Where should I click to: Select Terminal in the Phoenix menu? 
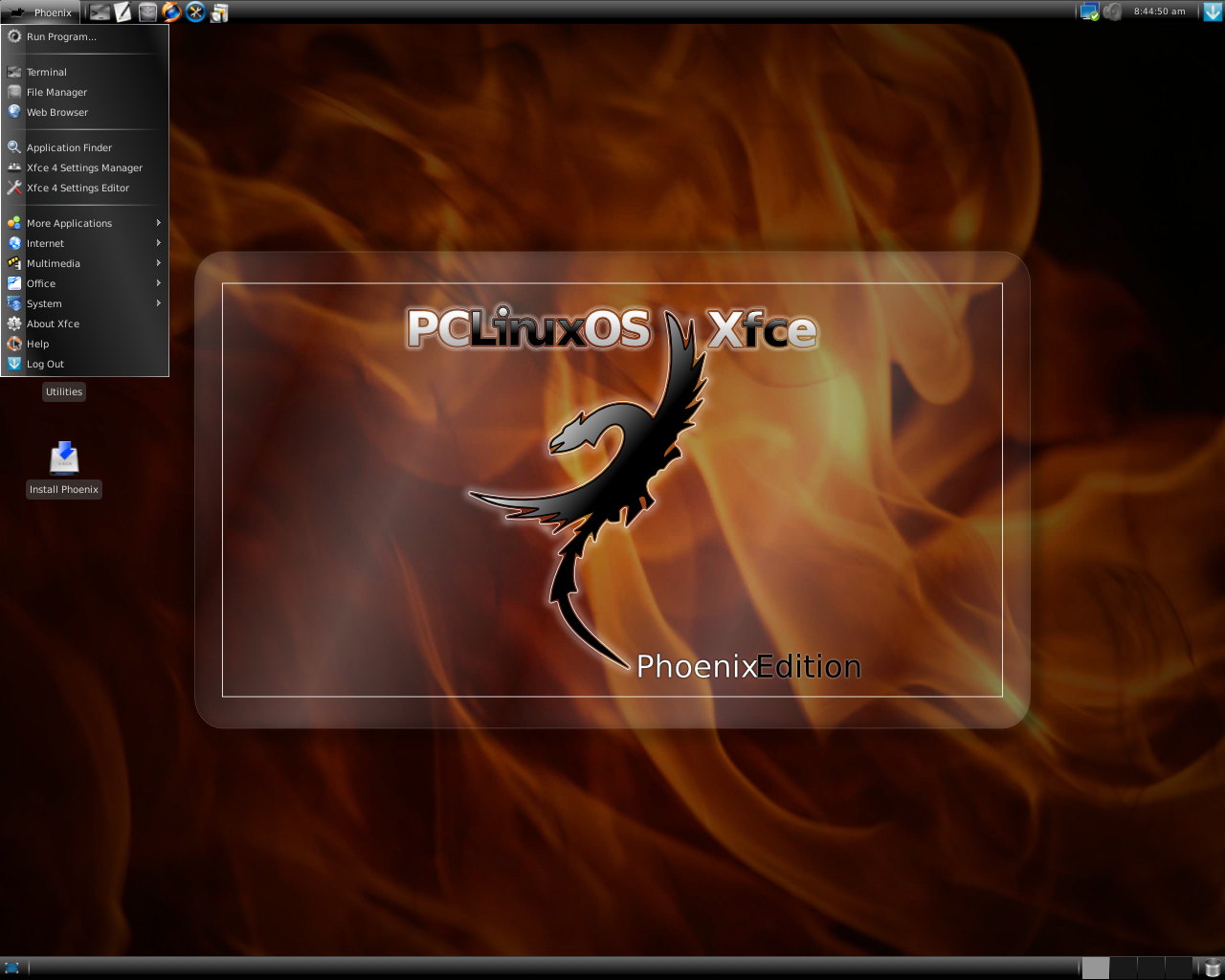click(x=84, y=72)
